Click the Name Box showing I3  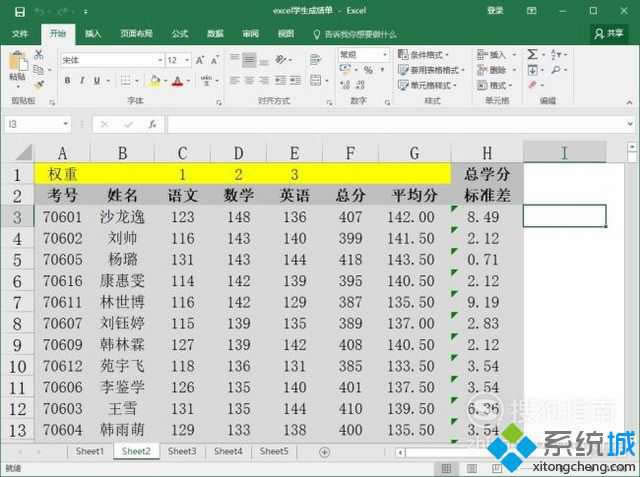pyautogui.click(x=38, y=124)
